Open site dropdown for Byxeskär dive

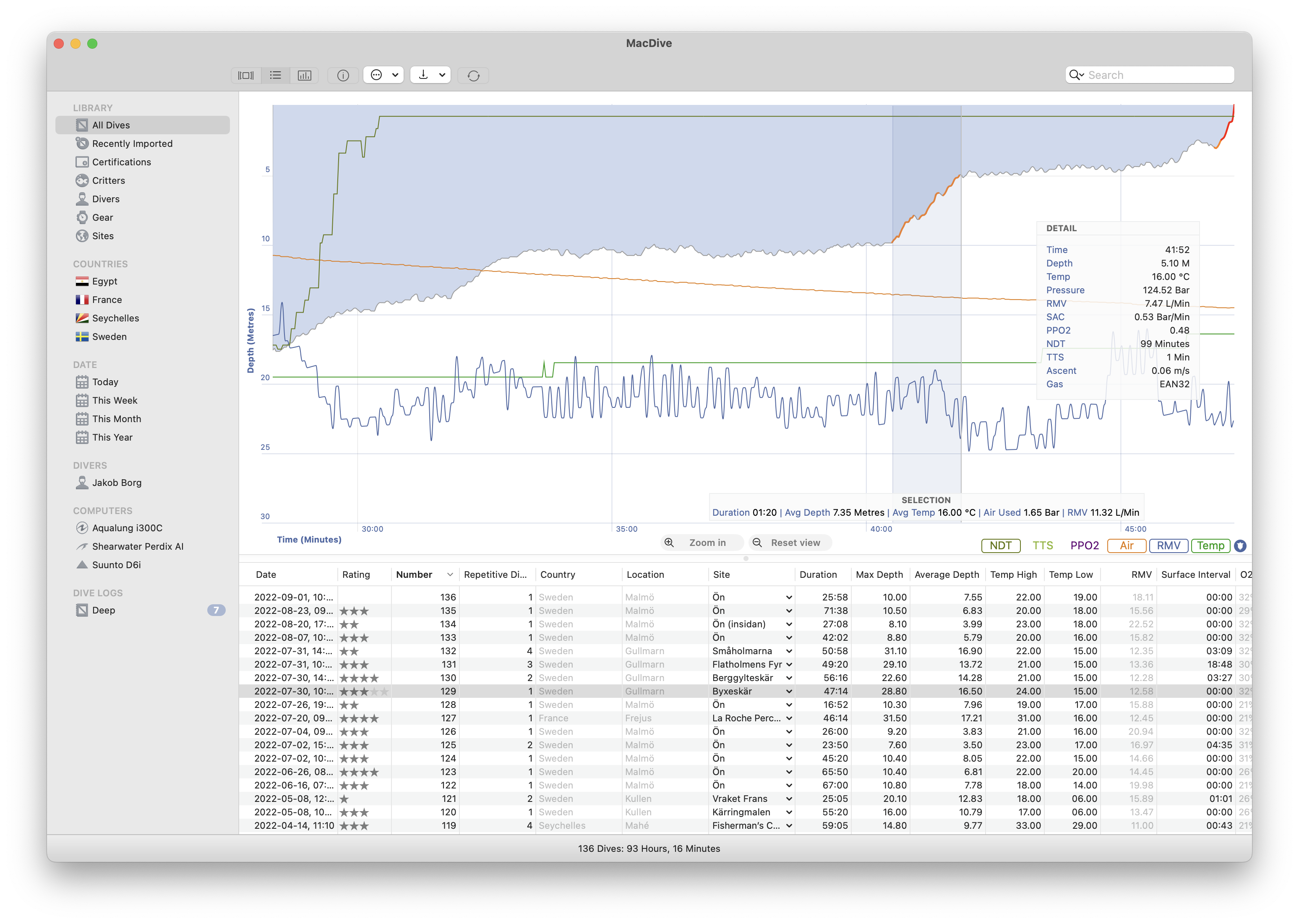pos(788,691)
